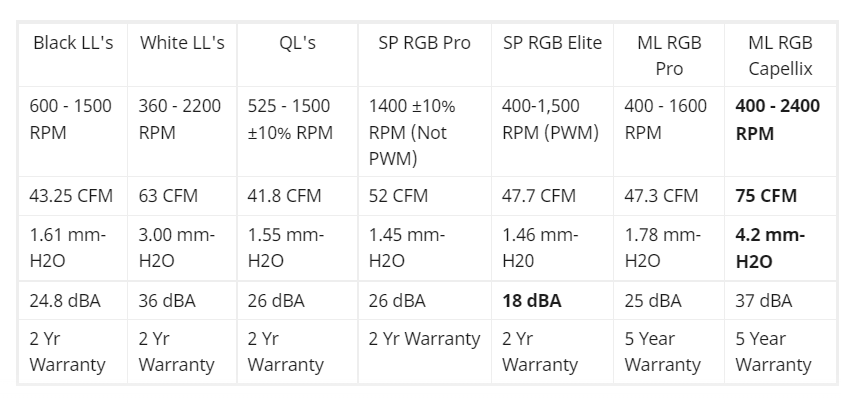Click the bold 75 CFM cell

click(780, 196)
